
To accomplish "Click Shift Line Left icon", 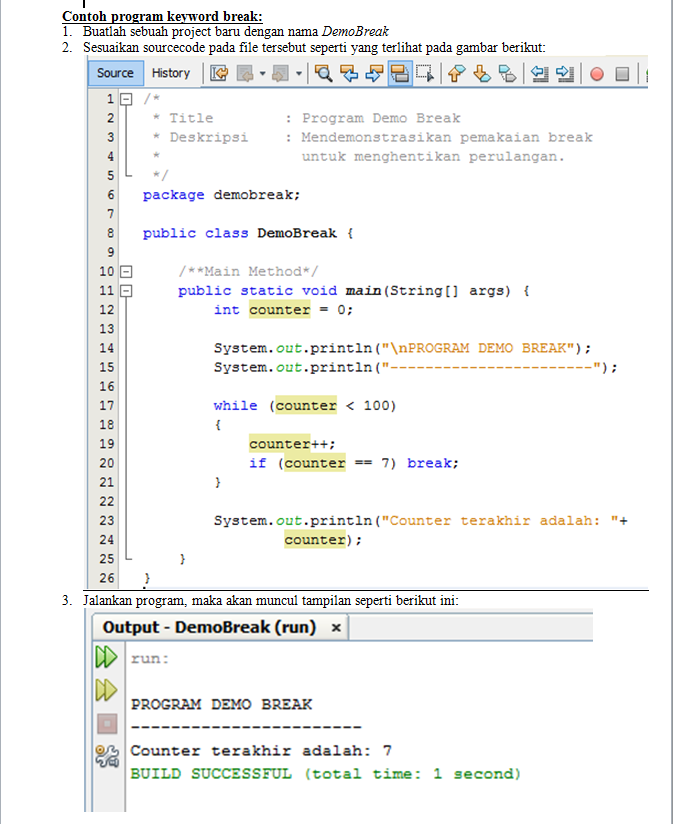I will [539, 74].
